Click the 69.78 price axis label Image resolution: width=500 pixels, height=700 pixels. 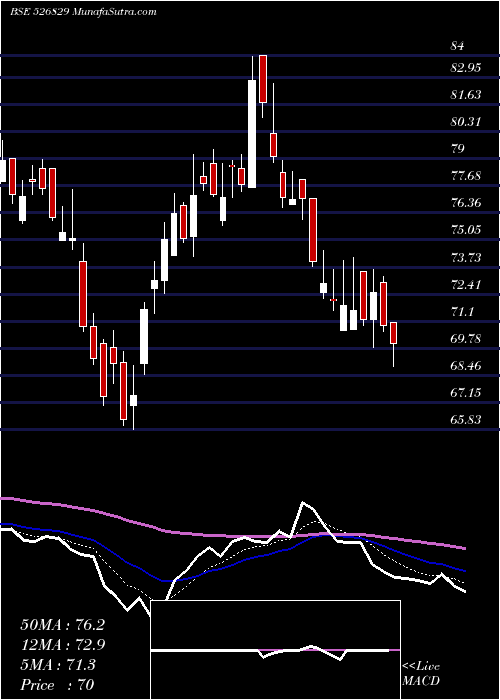point(466,339)
